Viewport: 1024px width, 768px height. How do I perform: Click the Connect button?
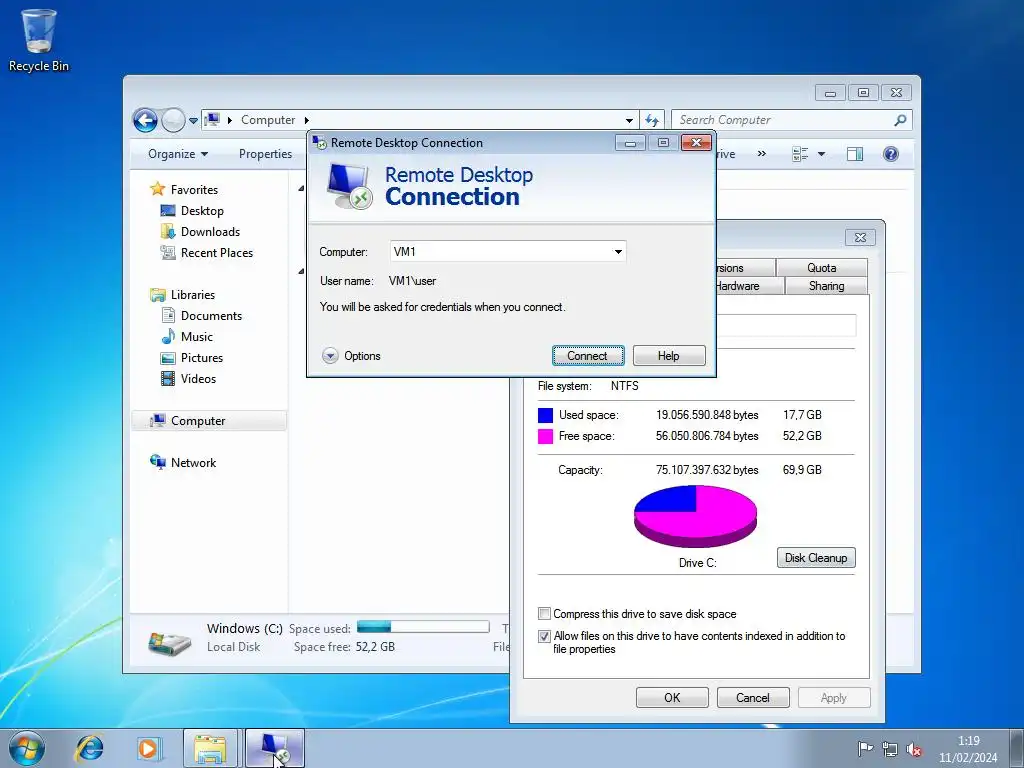(587, 356)
